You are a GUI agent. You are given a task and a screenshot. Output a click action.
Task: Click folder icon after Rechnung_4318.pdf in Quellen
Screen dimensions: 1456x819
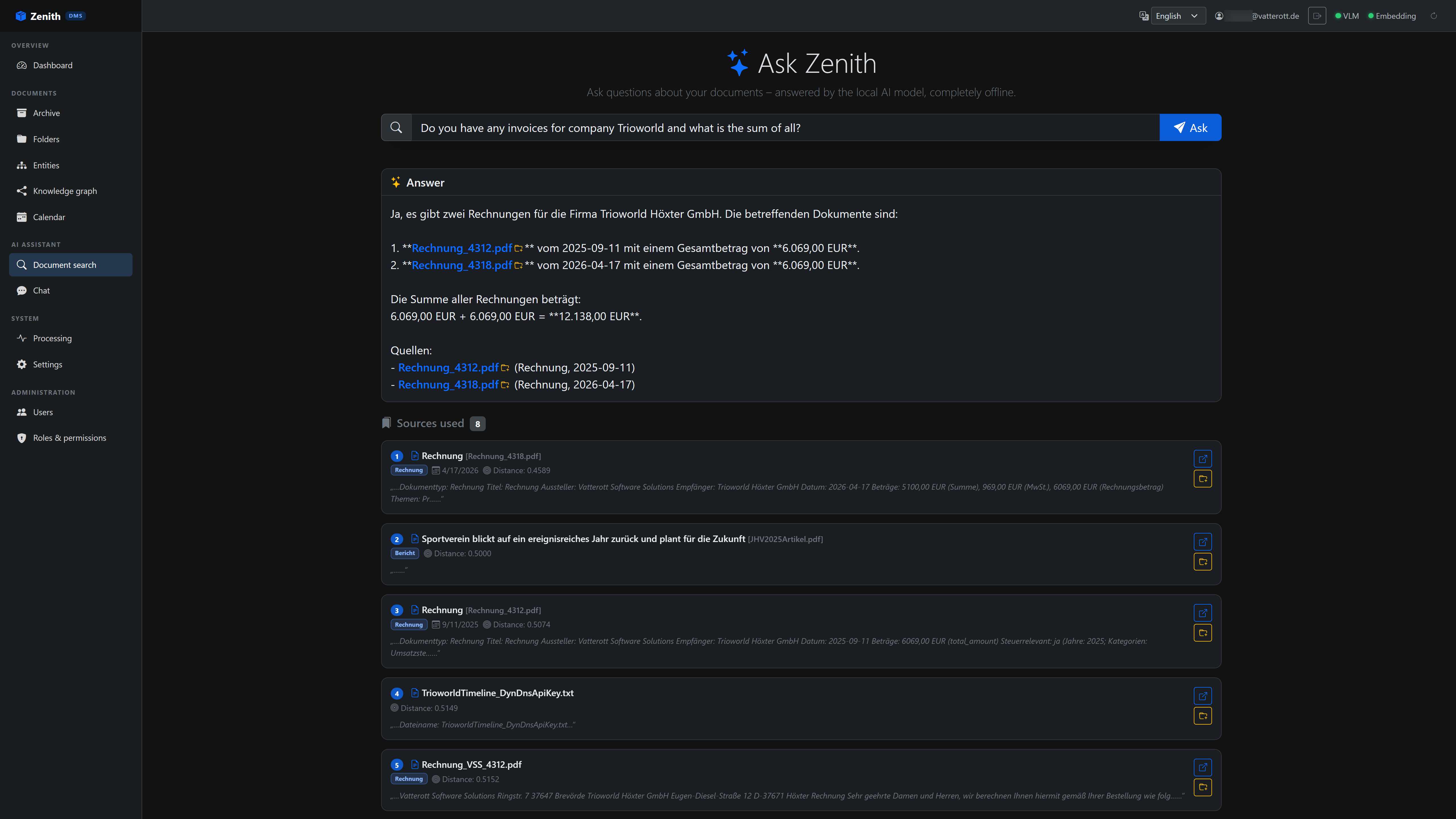[505, 385]
